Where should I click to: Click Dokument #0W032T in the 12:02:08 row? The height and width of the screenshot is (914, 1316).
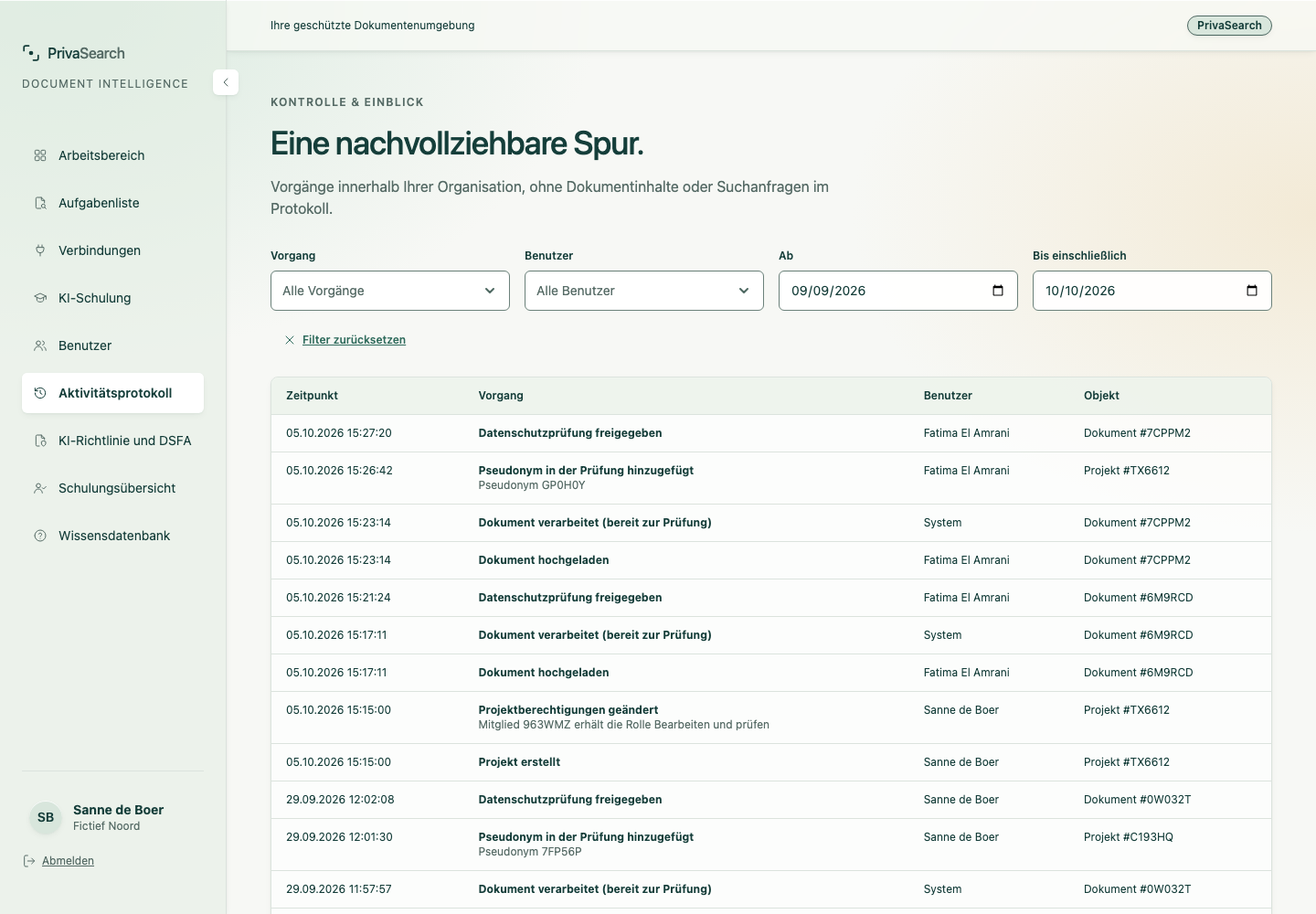(x=1138, y=800)
